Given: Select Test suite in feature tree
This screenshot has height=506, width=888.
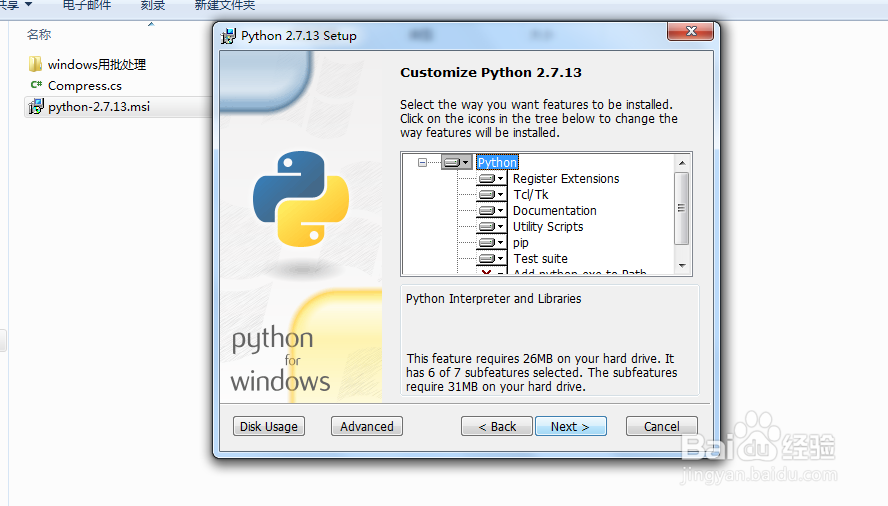Looking at the screenshot, I should pyautogui.click(x=540, y=259).
